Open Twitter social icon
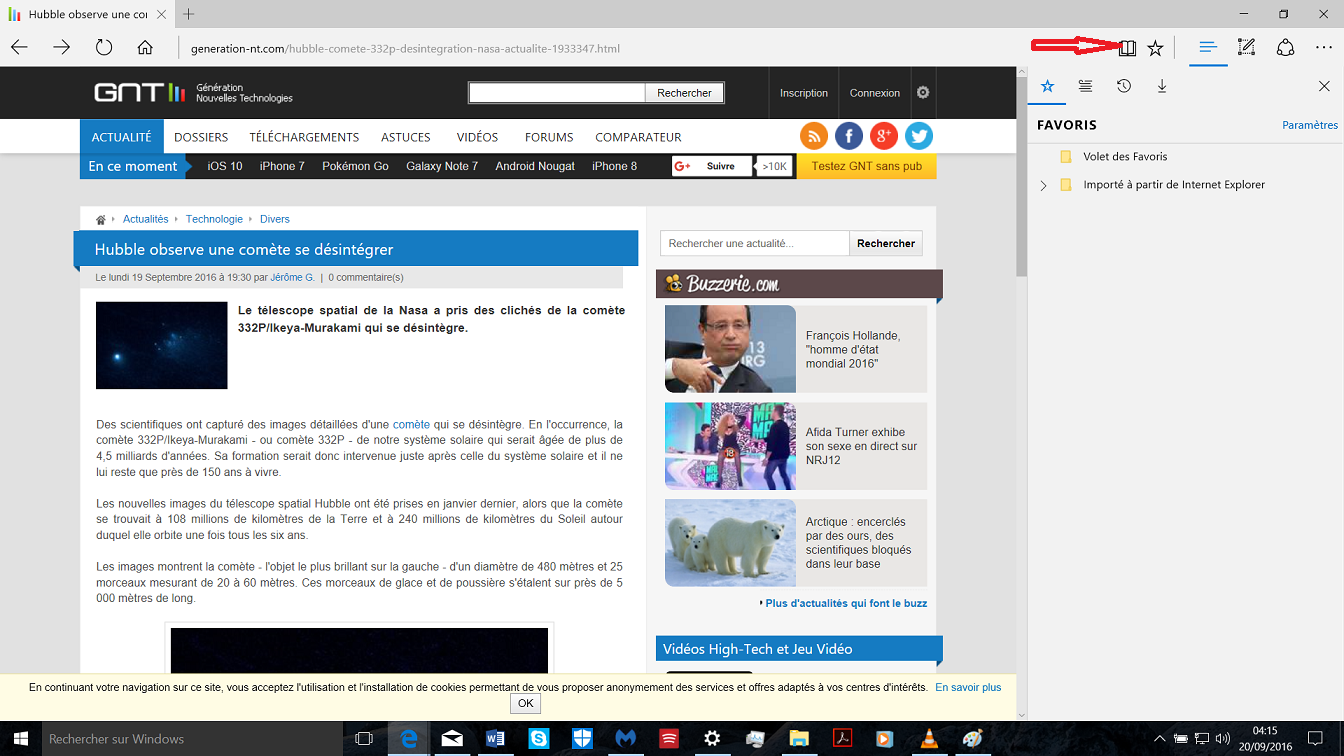Screen dimensions: 1344x756 click(919, 136)
